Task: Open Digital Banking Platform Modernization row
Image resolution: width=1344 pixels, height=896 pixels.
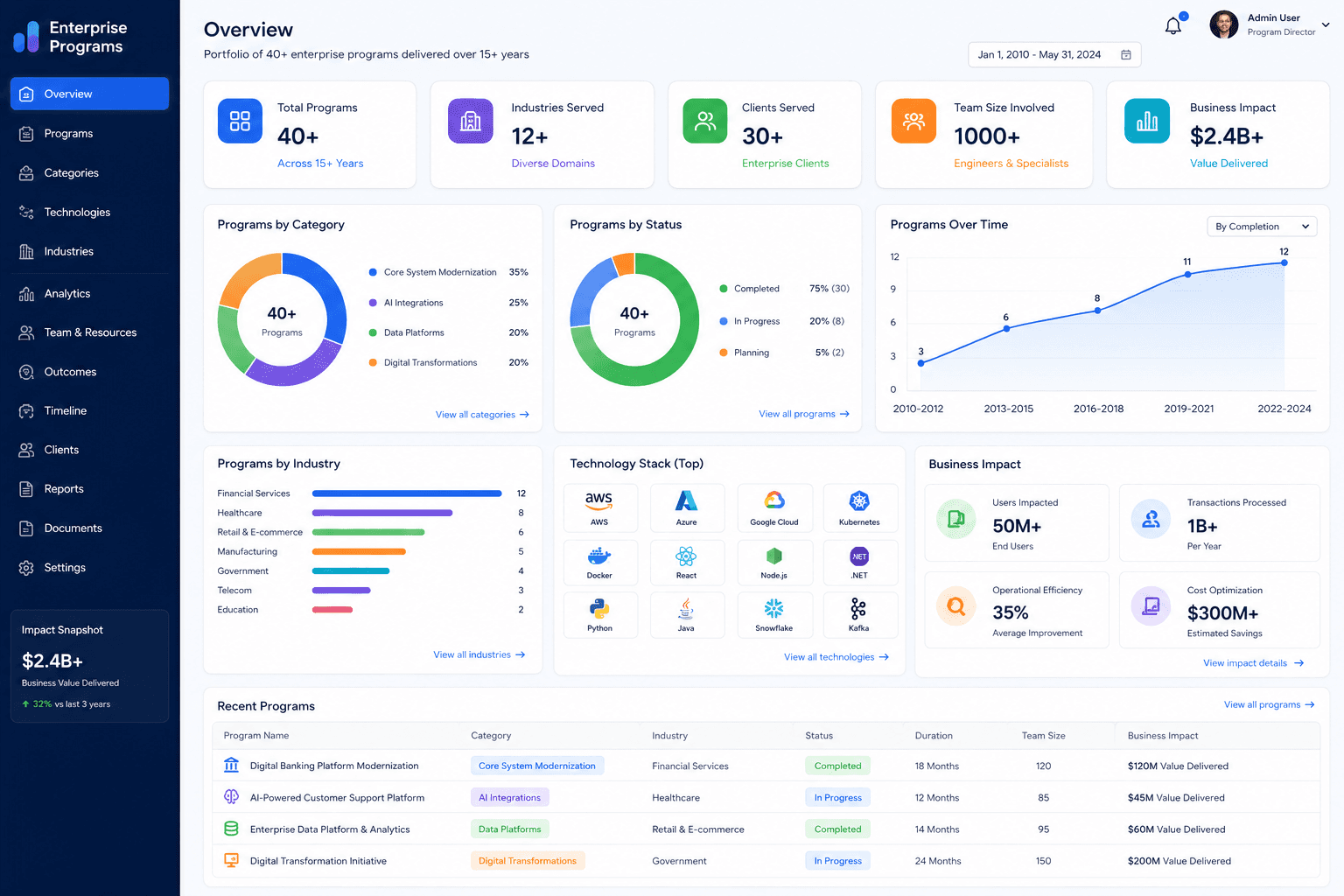Action: (x=766, y=766)
